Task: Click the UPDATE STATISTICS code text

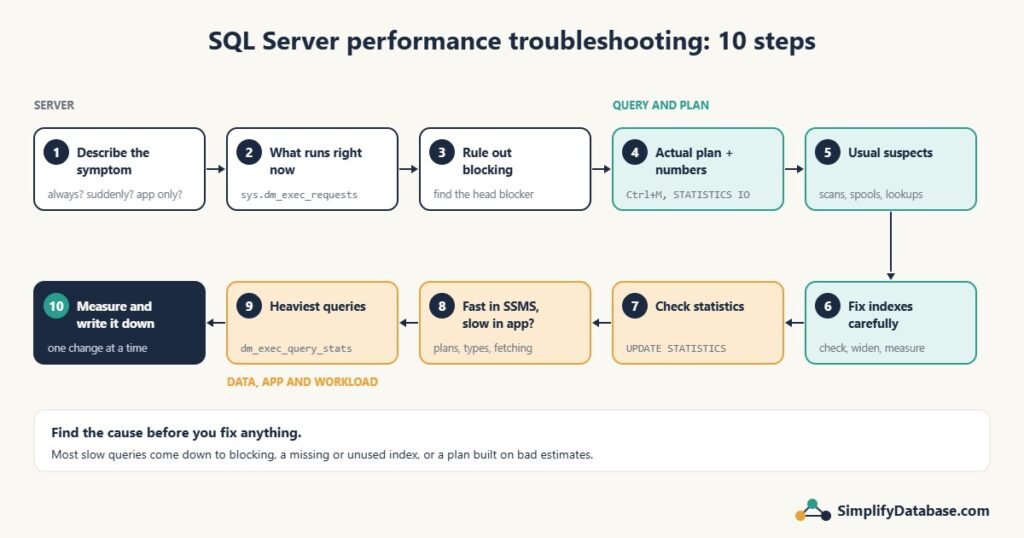Action: tap(675, 349)
